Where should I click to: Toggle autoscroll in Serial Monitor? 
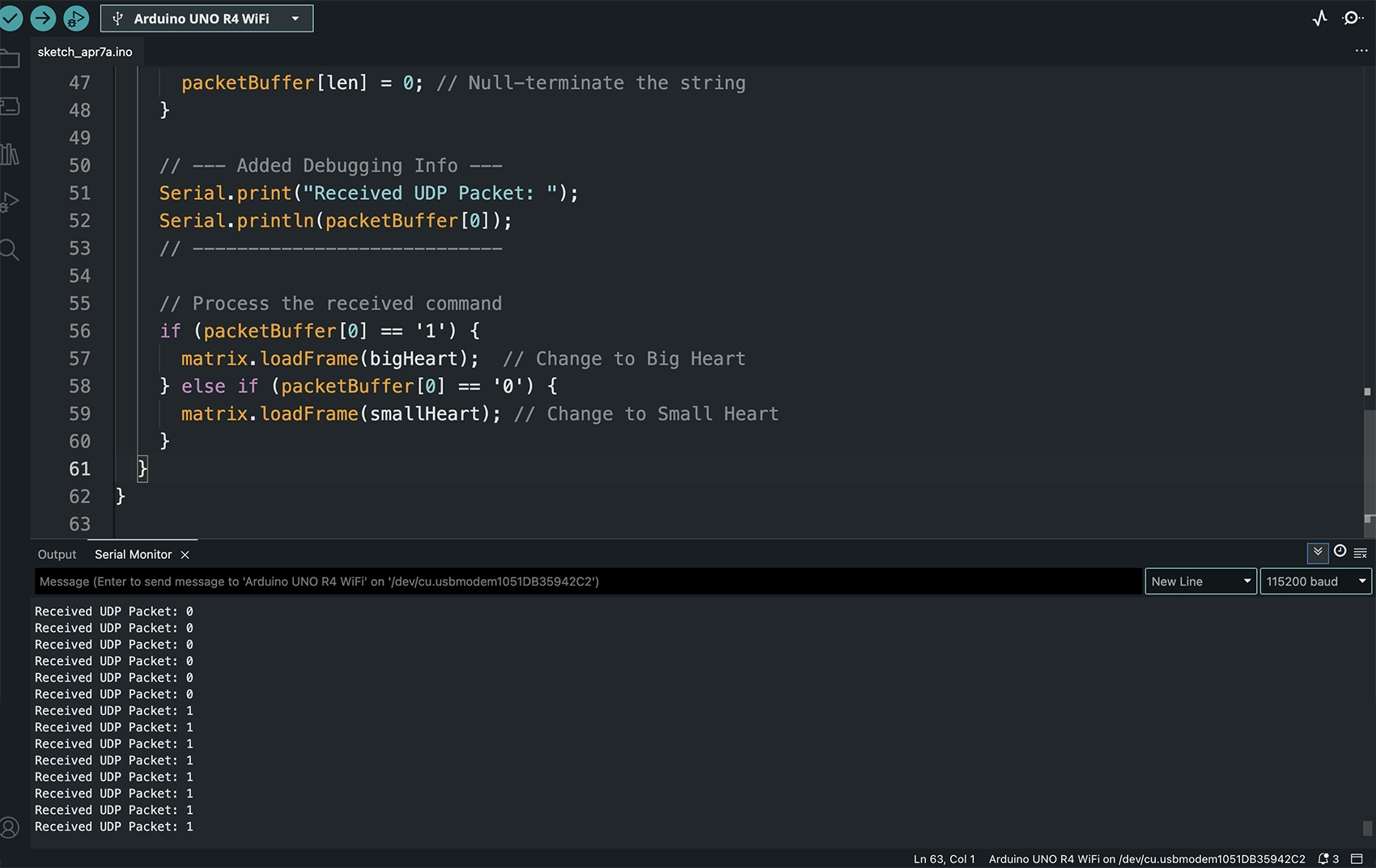pyautogui.click(x=1318, y=553)
